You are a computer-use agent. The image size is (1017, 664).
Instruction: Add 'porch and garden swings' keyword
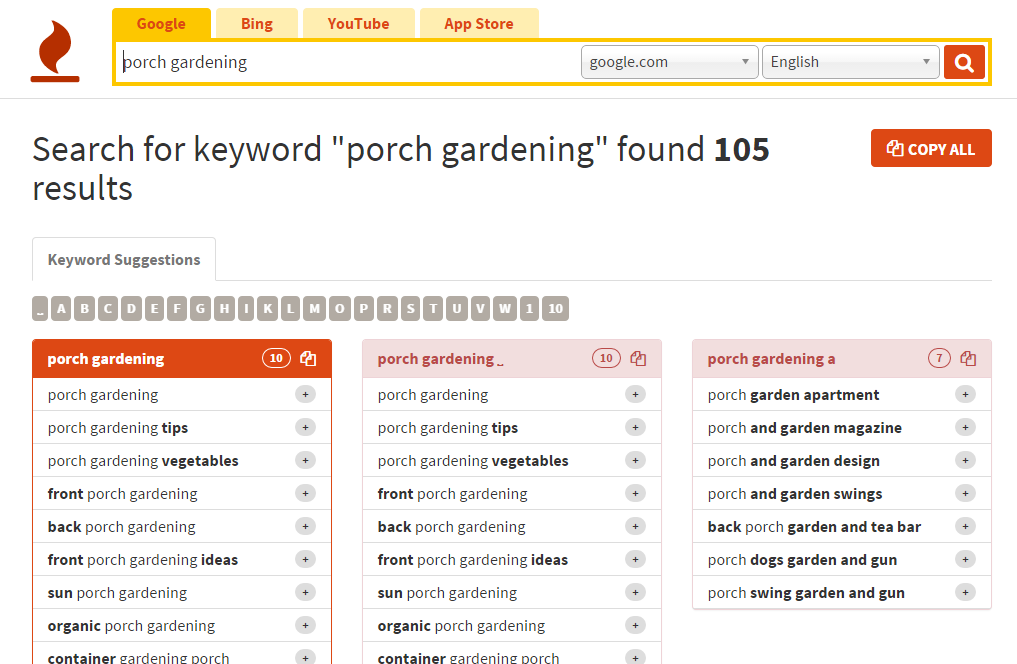click(966, 493)
